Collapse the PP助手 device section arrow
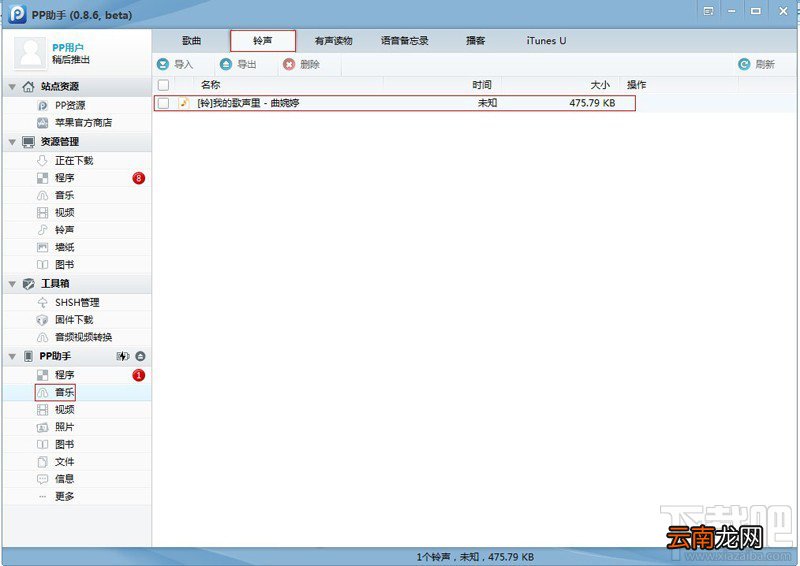Screen dimensions: 800x566 [x=12, y=356]
